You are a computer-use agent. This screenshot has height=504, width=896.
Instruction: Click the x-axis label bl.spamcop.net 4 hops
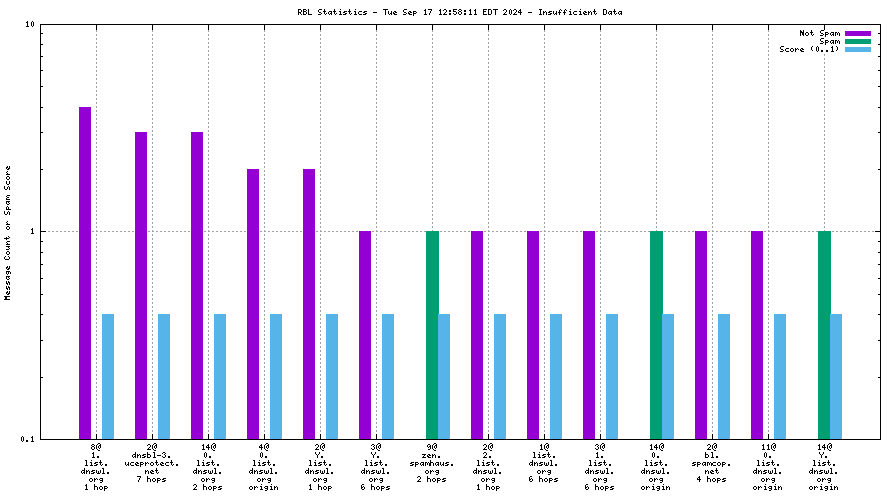712,463
